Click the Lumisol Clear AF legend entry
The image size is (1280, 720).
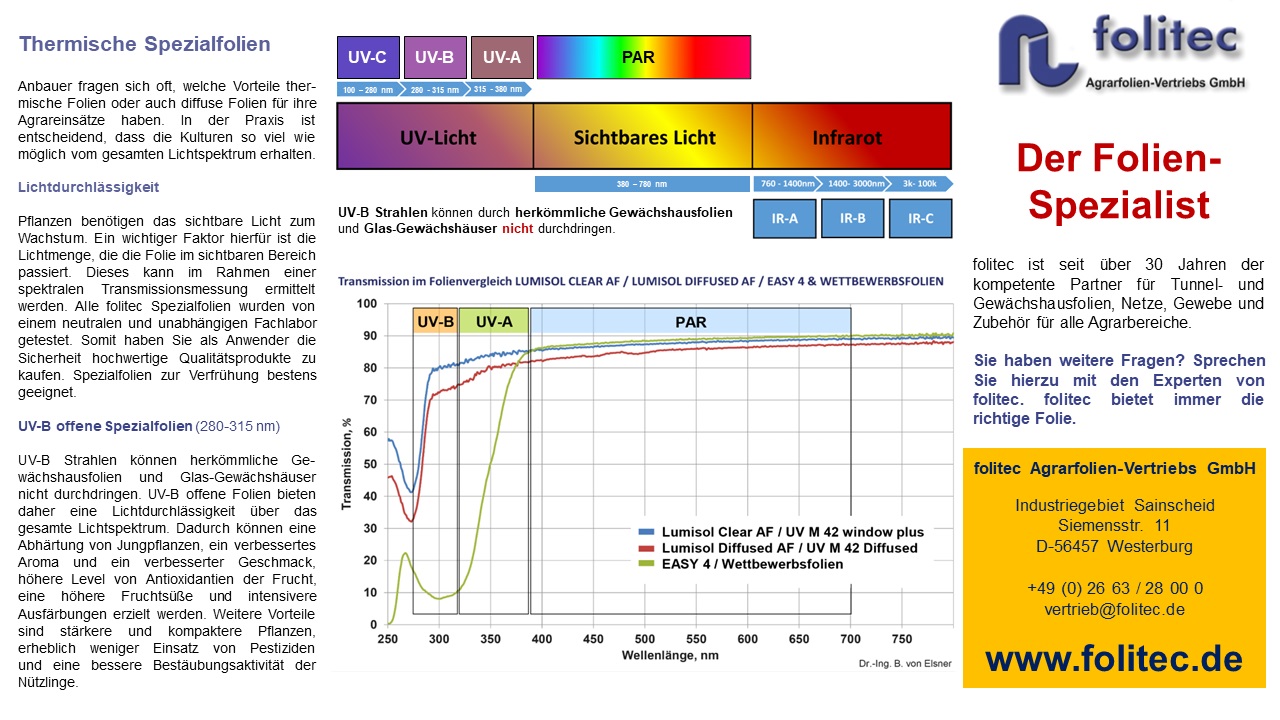781,532
